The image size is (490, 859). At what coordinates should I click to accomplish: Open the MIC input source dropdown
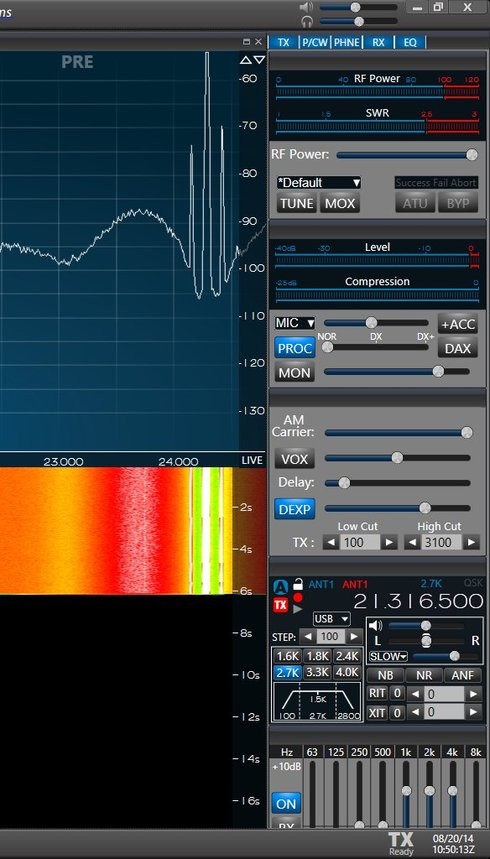click(x=295, y=323)
